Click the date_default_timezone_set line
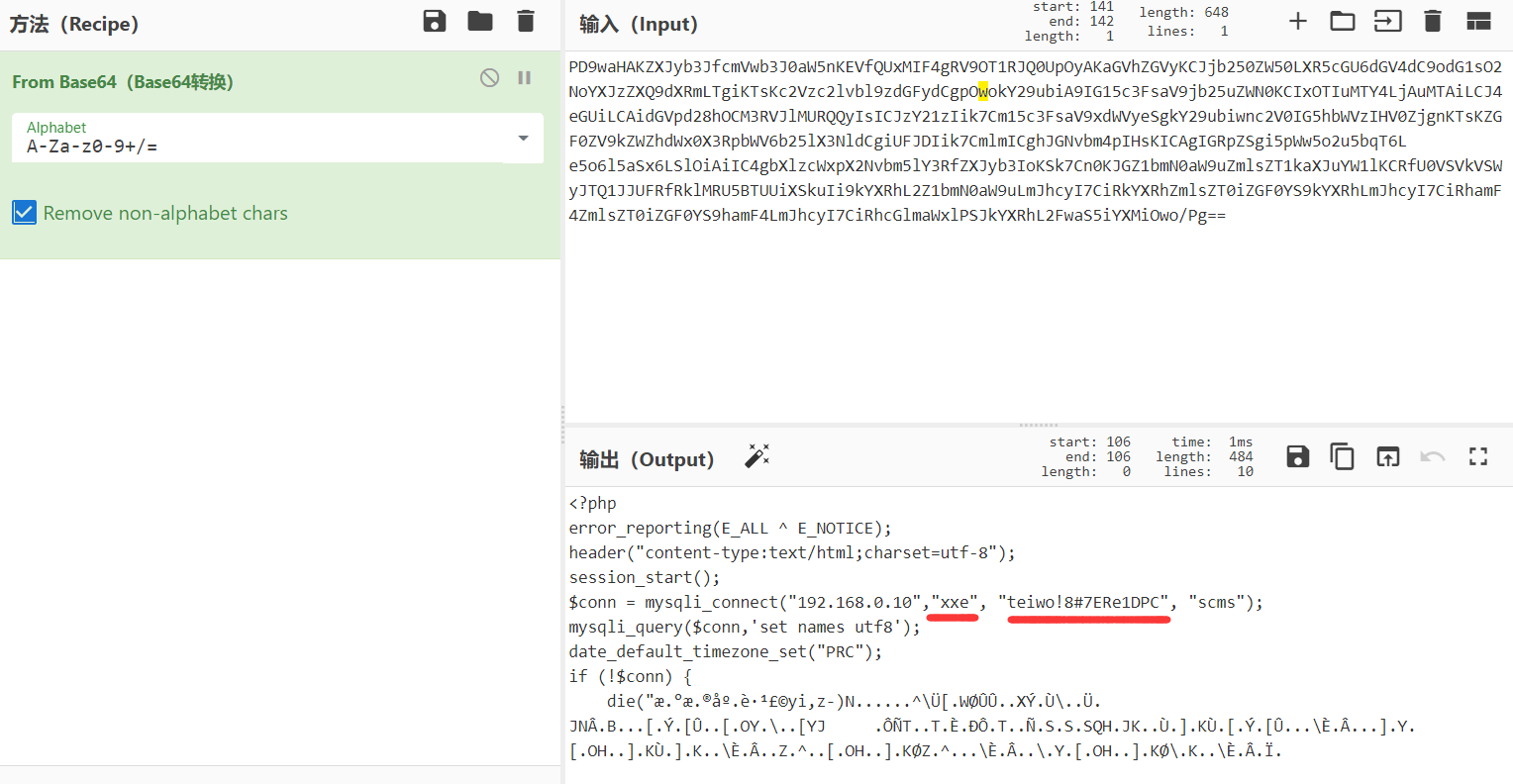The height and width of the screenshot is (784, 1513). coord(725,651)
